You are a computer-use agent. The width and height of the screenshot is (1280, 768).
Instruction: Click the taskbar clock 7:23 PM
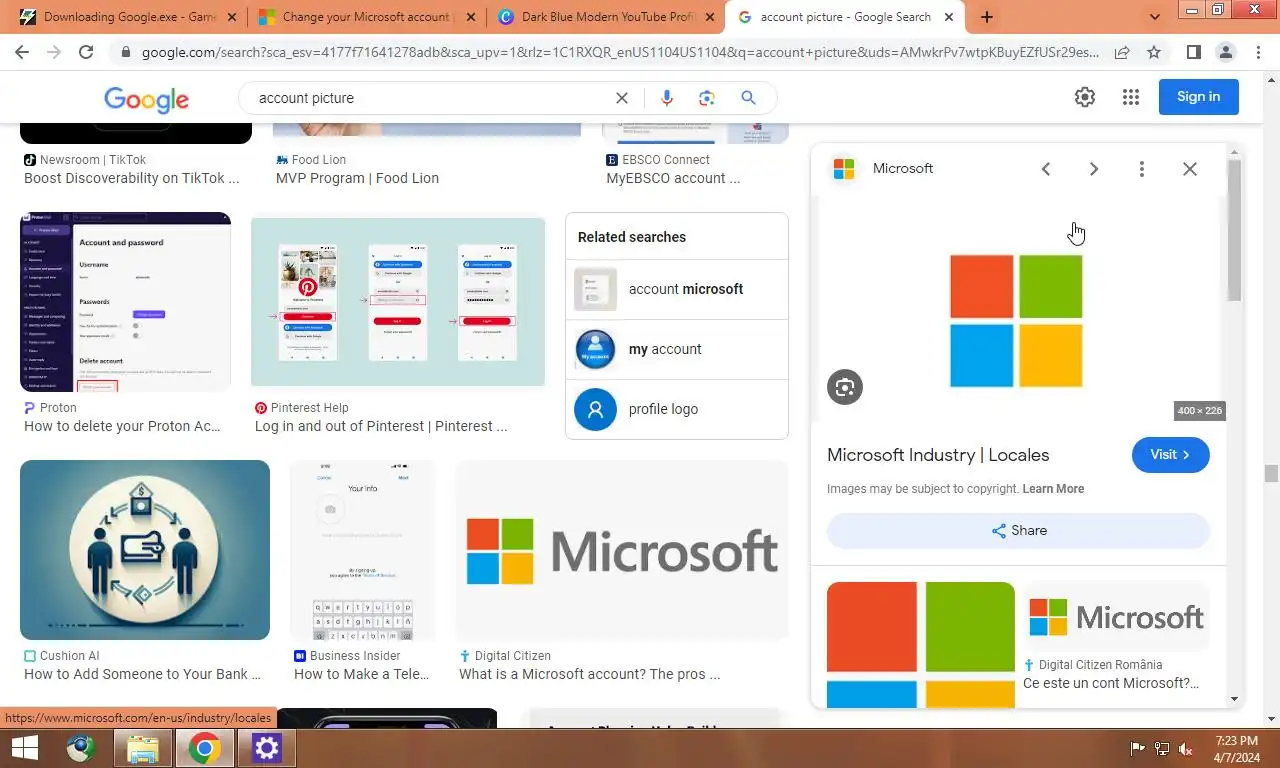tap(1237, 741)
